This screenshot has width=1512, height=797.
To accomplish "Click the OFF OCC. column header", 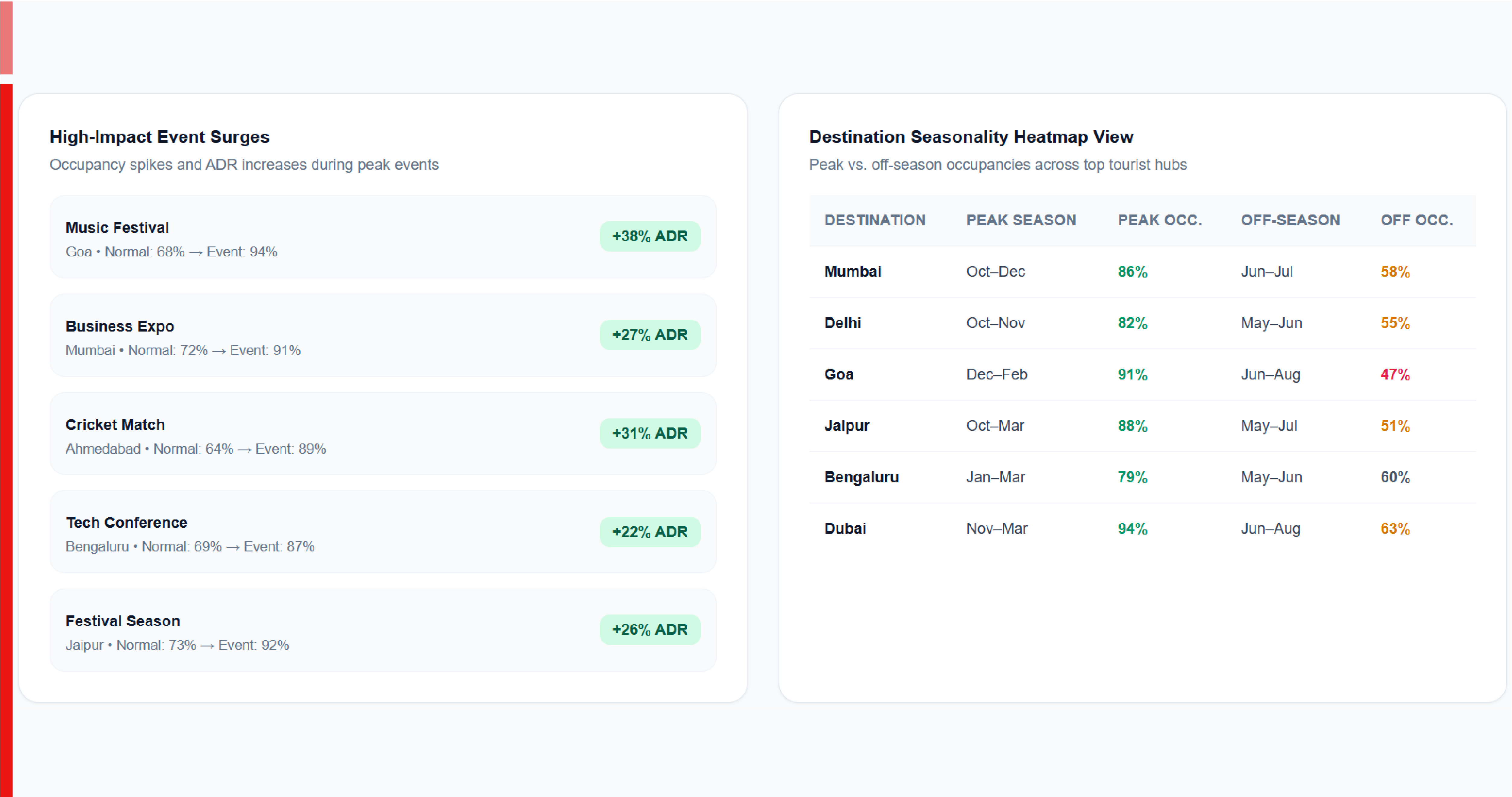I will pyautogui.click(x=1416, y=221).
